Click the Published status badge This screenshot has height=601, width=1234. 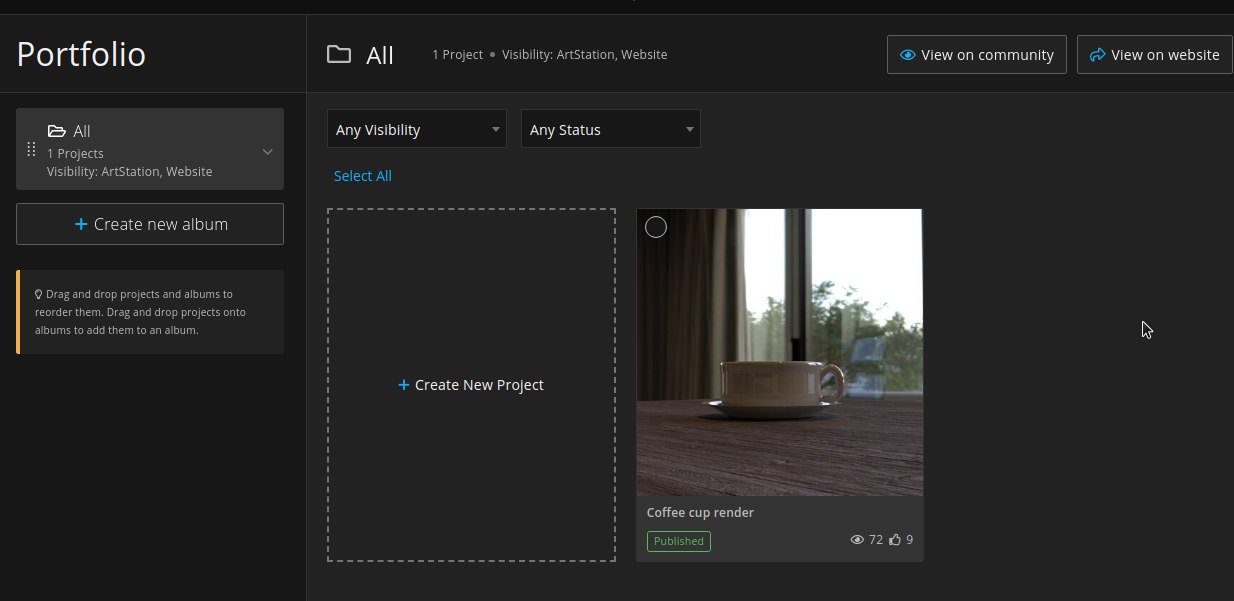(679, 541)
